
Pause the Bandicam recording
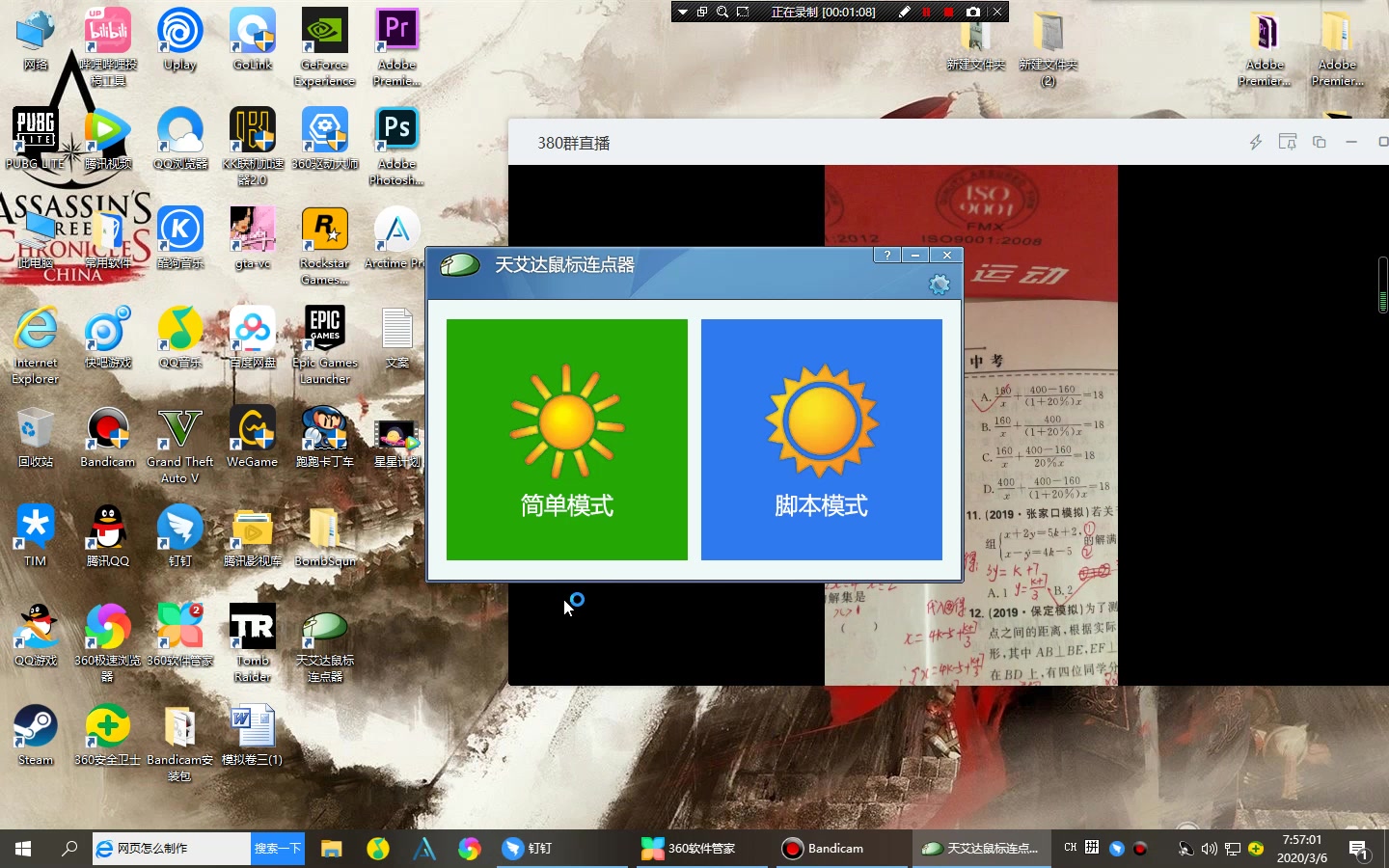pos(927,12)
